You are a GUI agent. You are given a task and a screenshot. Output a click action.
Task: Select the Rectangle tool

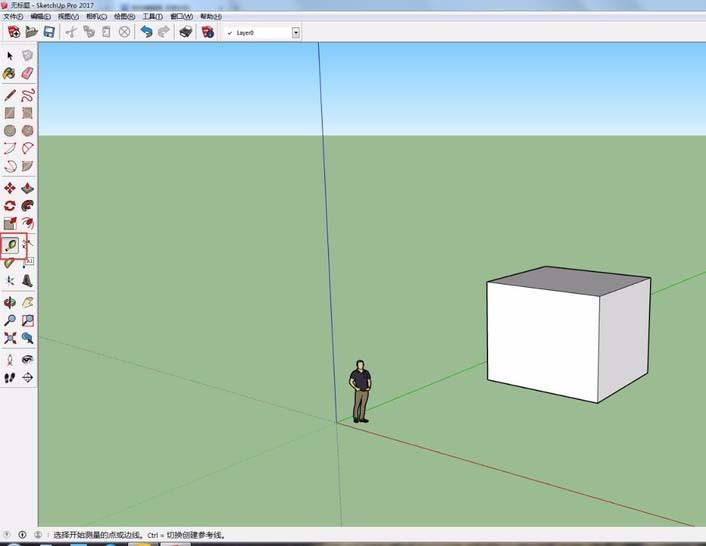10,113
